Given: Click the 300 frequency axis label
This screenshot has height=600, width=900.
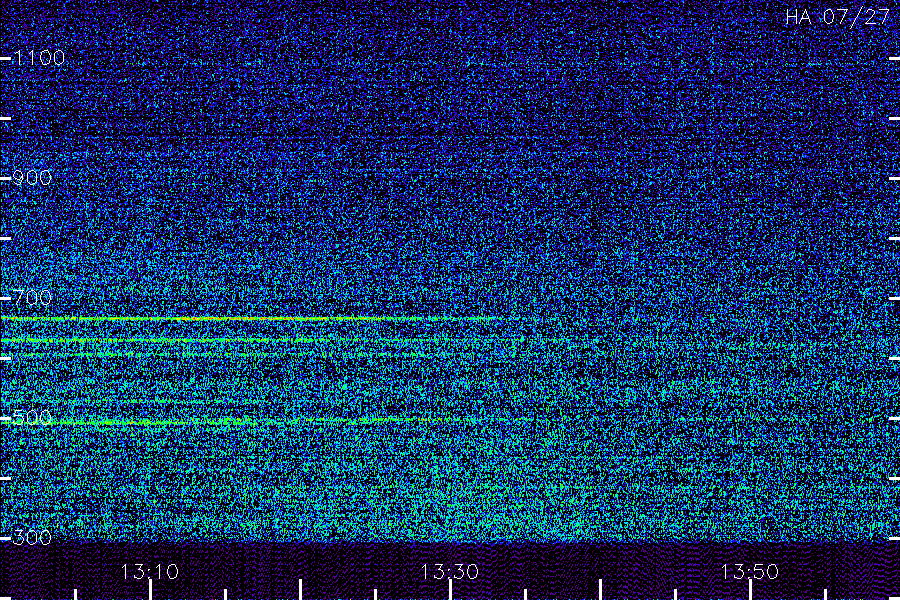Looking at the screenshot, I should tap(32, 538).
